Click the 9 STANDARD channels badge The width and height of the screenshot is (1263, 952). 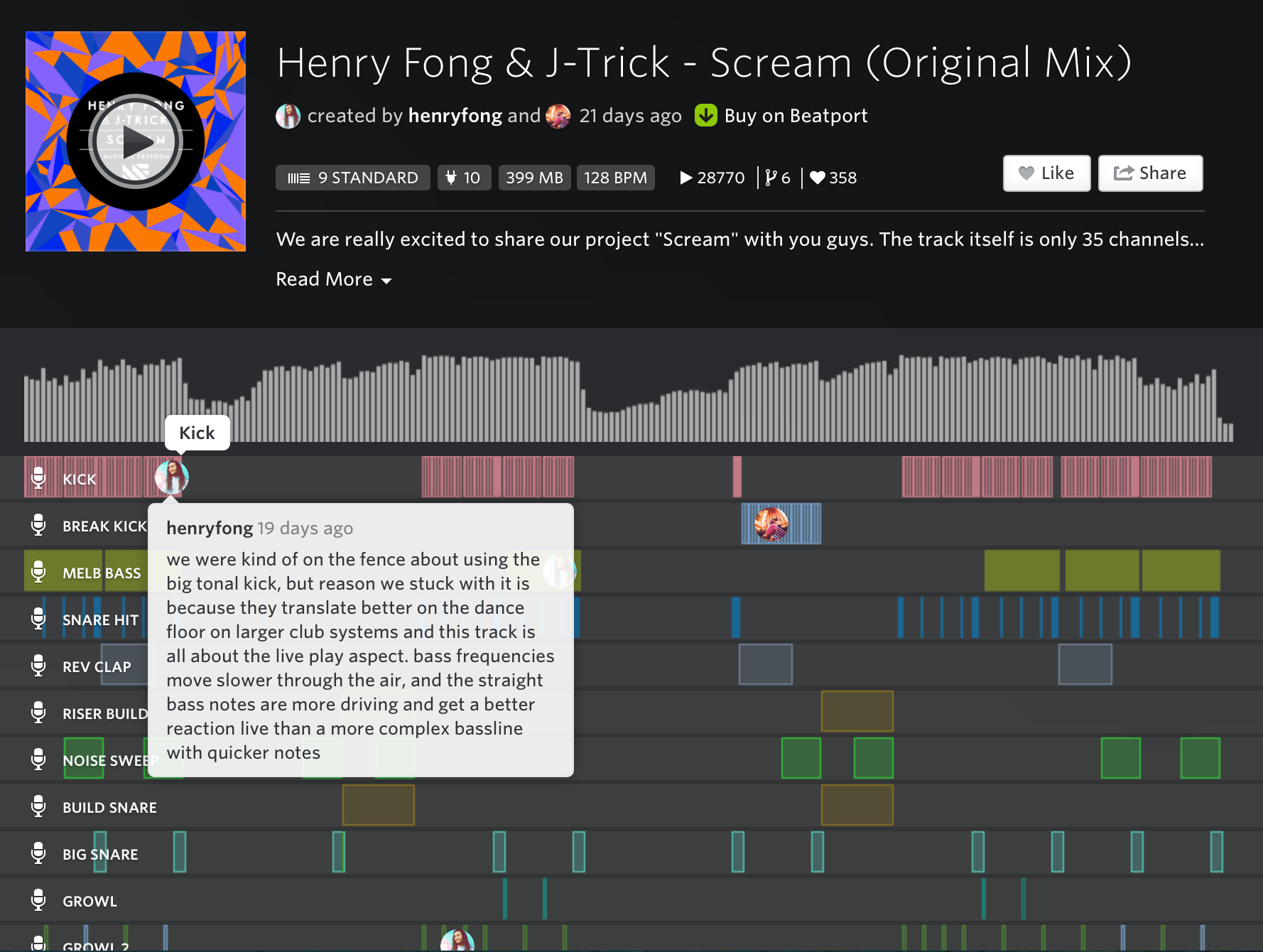(353, 178)
